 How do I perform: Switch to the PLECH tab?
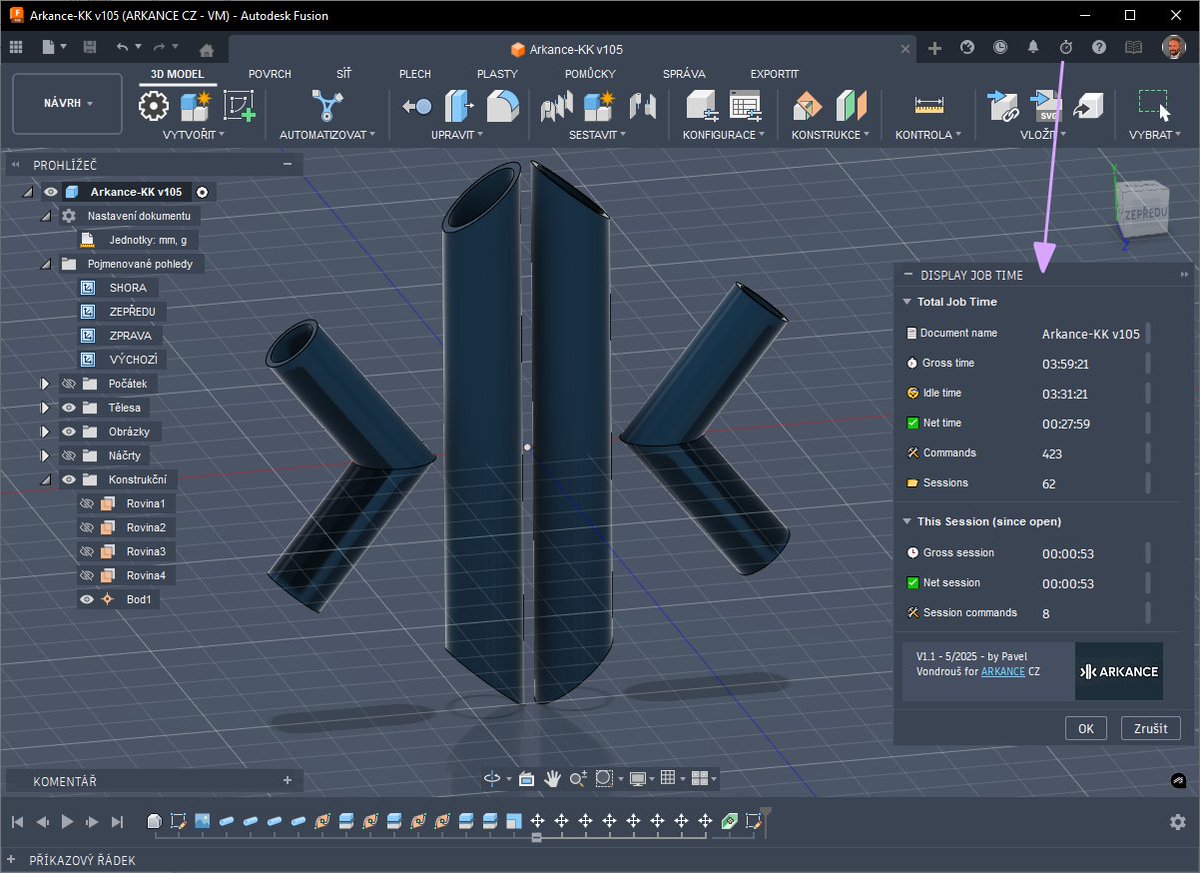click(415, 74)
